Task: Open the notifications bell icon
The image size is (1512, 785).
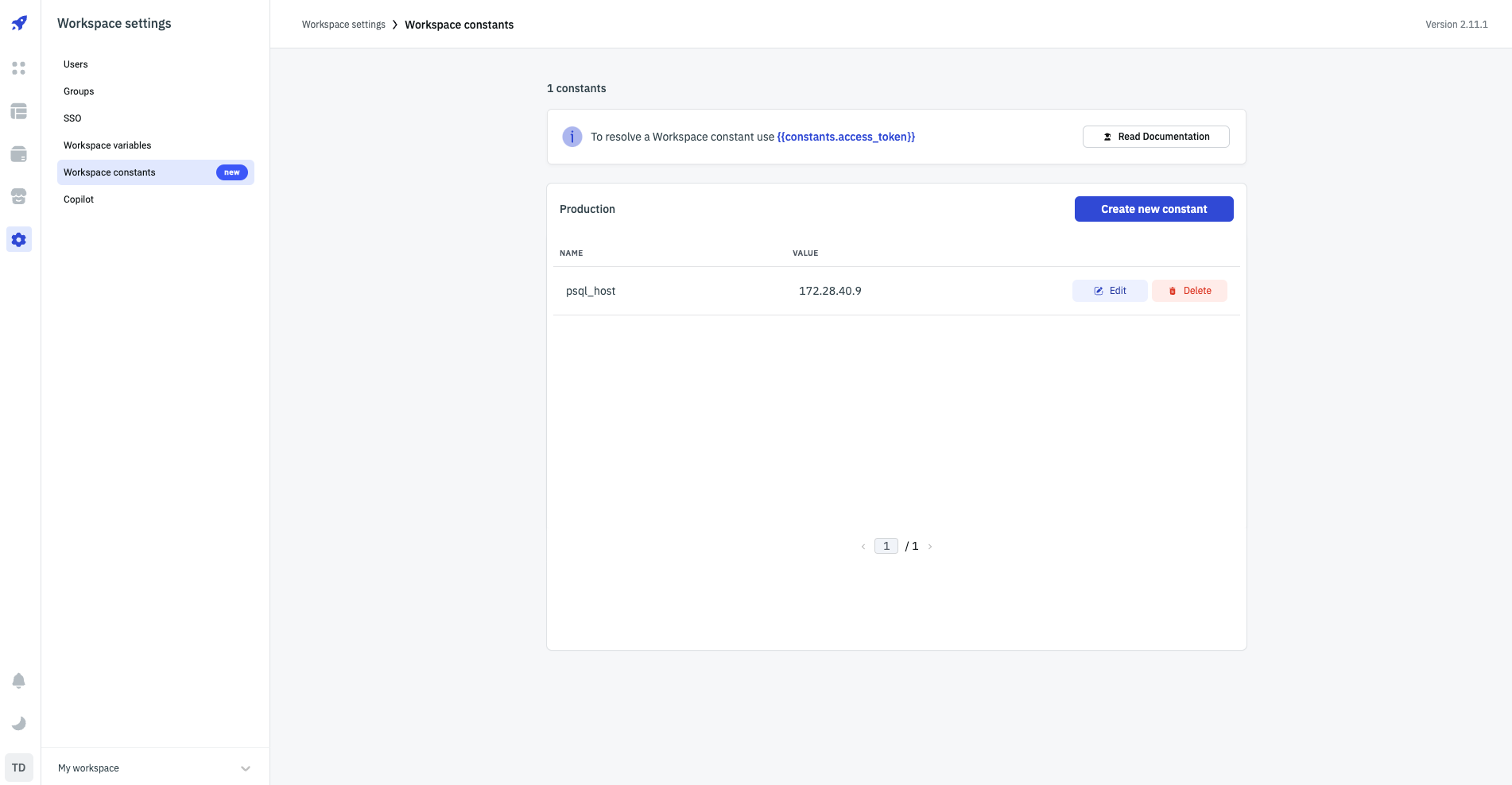Action: click(19, 681)
